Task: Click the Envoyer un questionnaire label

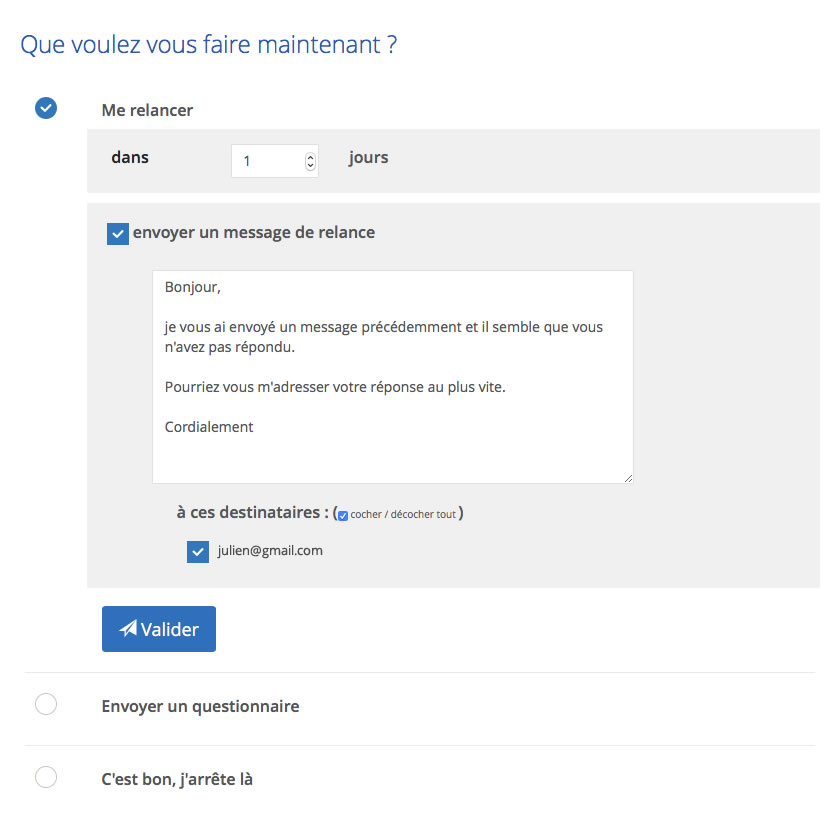Action: pos(200,707)
